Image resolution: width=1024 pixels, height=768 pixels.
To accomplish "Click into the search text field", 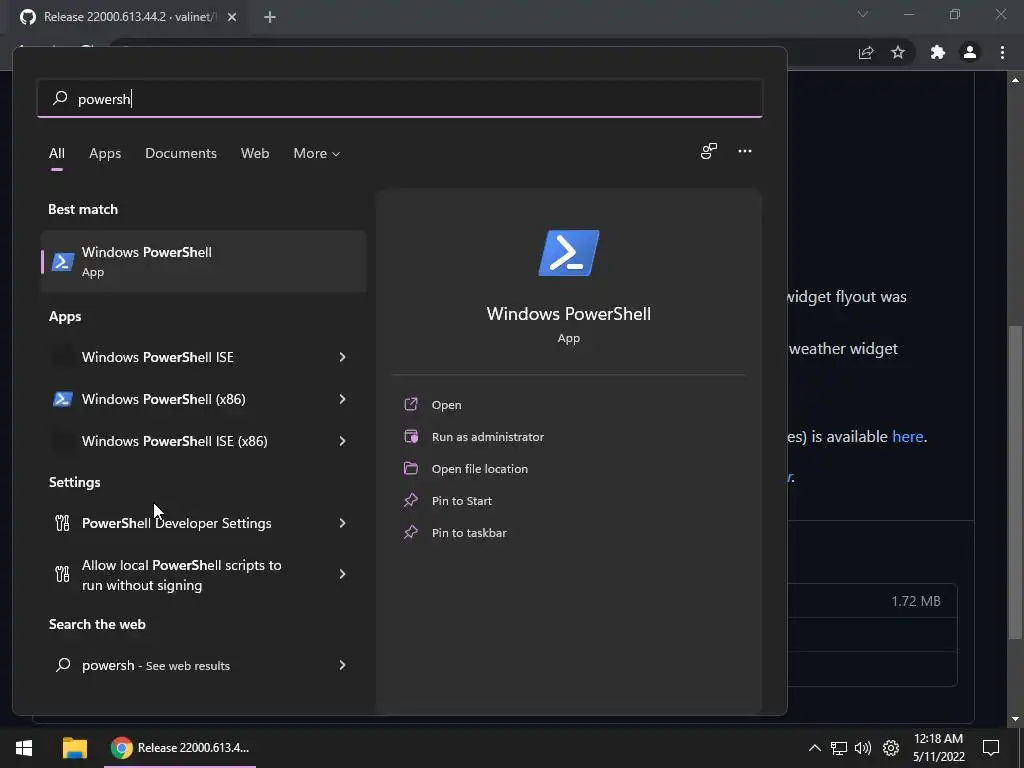I will point(400,99).
